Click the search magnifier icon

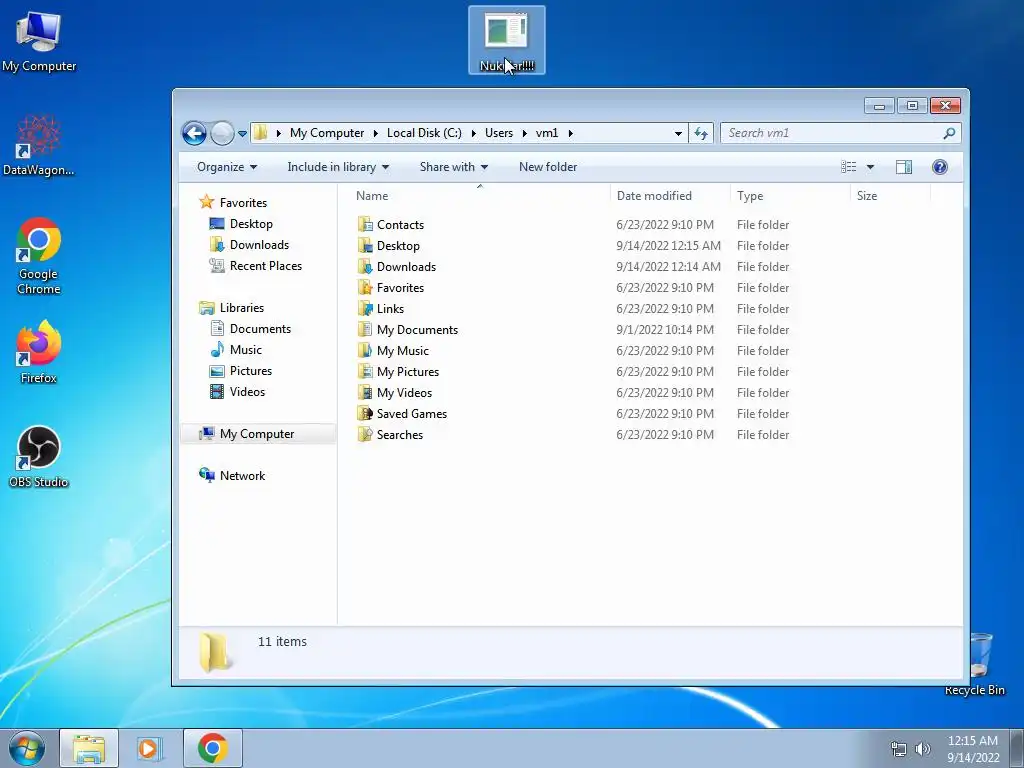(949, 133)
